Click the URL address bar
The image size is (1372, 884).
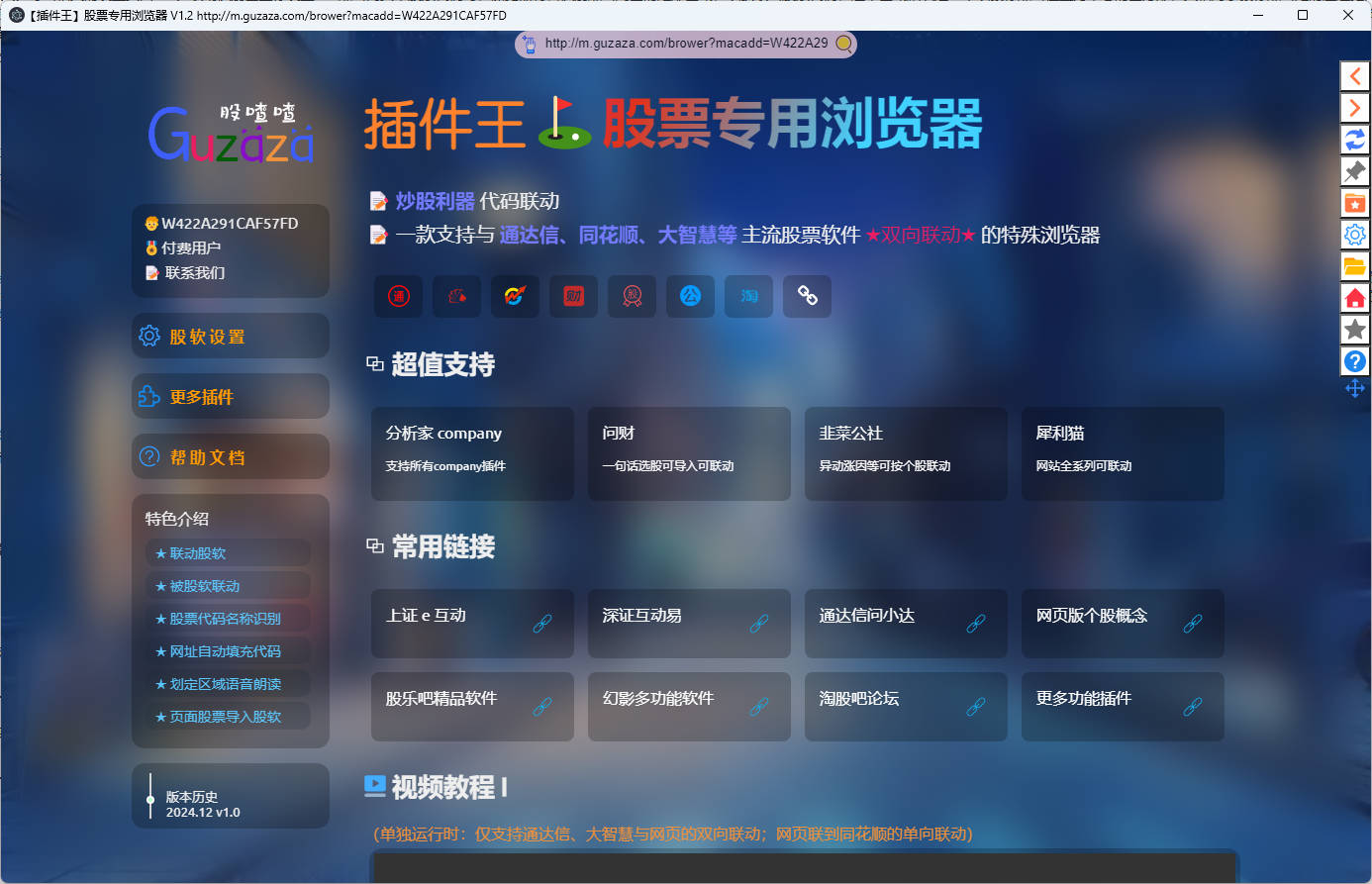pos(685,44)
